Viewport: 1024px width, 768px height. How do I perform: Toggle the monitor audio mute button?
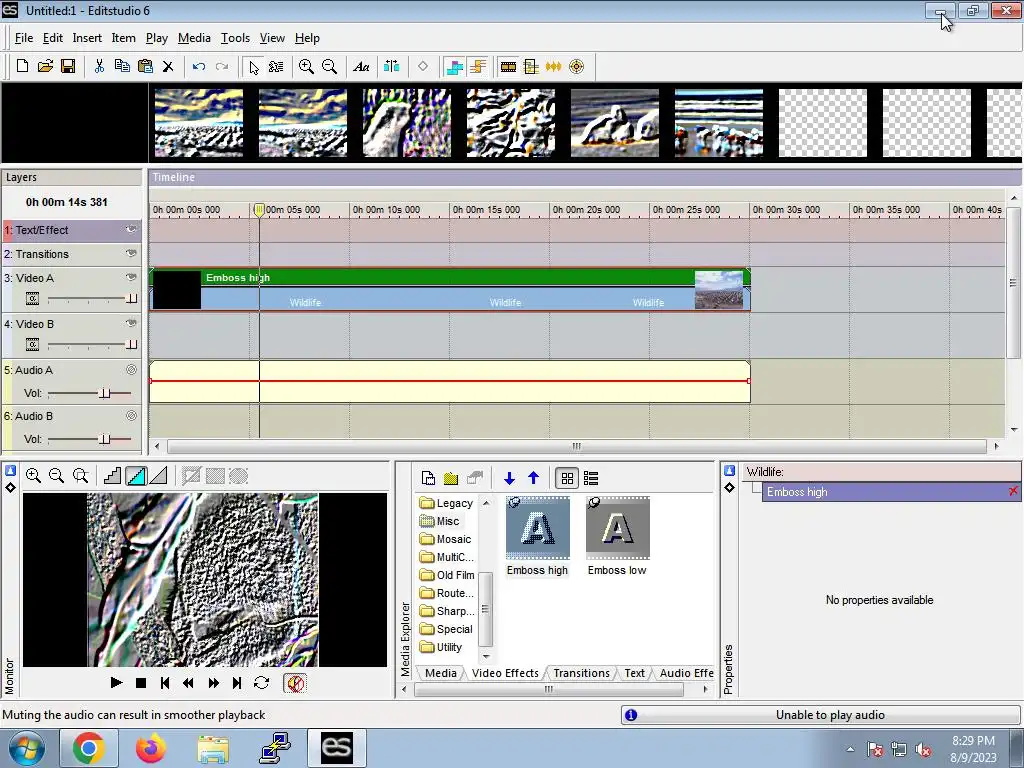[295, 683]
